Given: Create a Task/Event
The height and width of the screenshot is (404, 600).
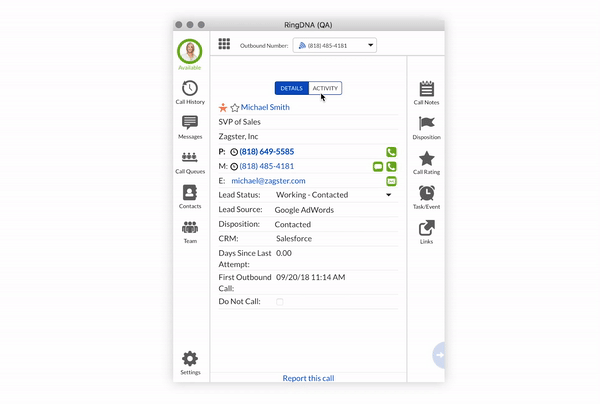Looking at the screenshot, I should tap(426, 197).
